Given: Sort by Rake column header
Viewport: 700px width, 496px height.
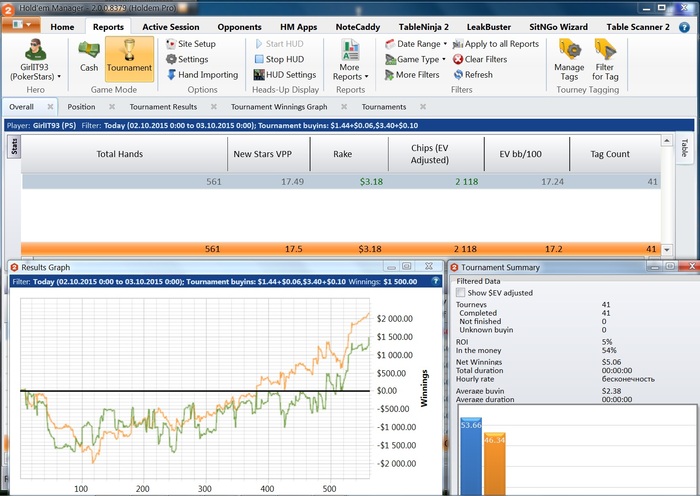Looking at the screenshot, I should pos(349,154).
